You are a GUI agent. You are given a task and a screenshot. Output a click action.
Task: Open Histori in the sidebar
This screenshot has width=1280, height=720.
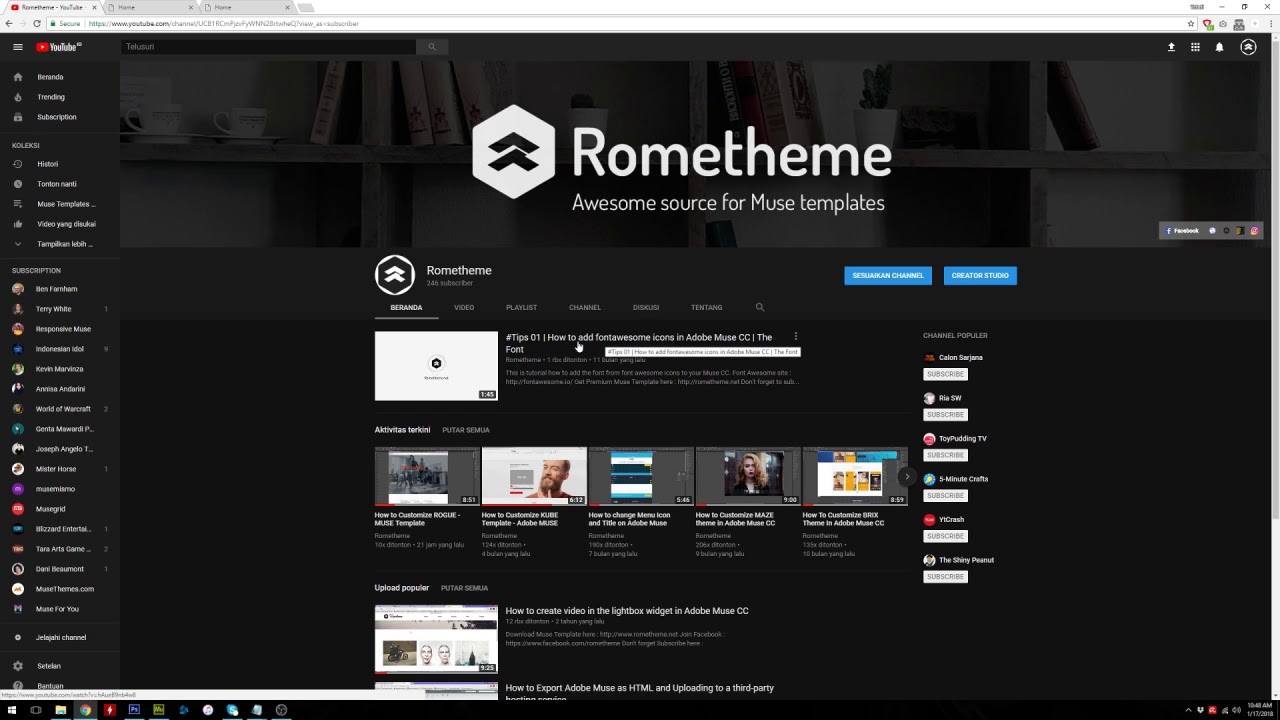point(60,164)
